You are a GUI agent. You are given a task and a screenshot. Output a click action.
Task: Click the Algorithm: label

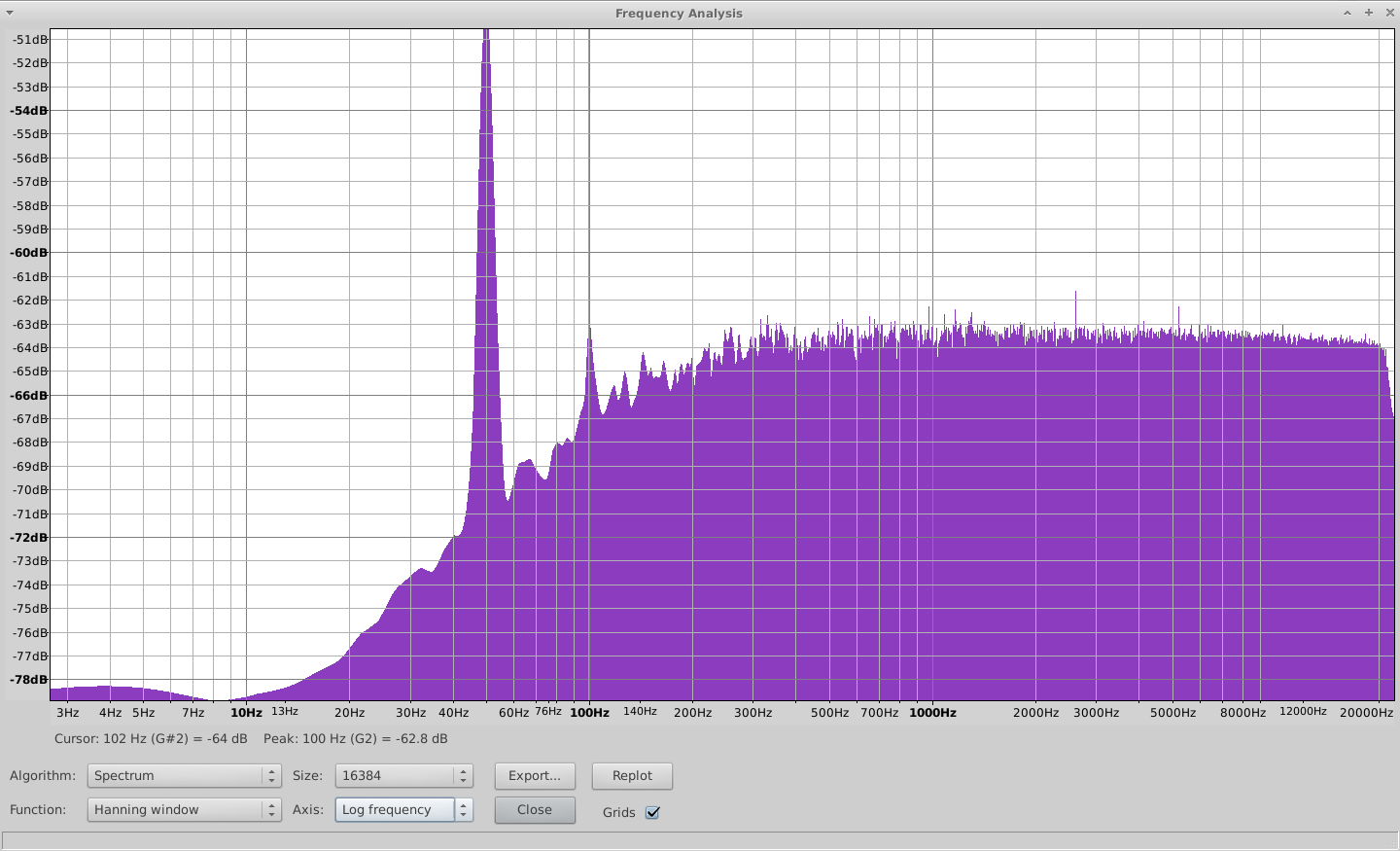(43, 775)
